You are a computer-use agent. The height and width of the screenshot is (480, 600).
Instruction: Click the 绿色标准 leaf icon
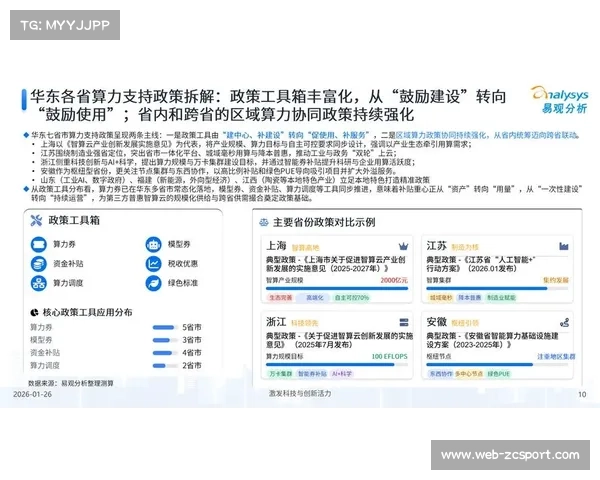[153, 283]
